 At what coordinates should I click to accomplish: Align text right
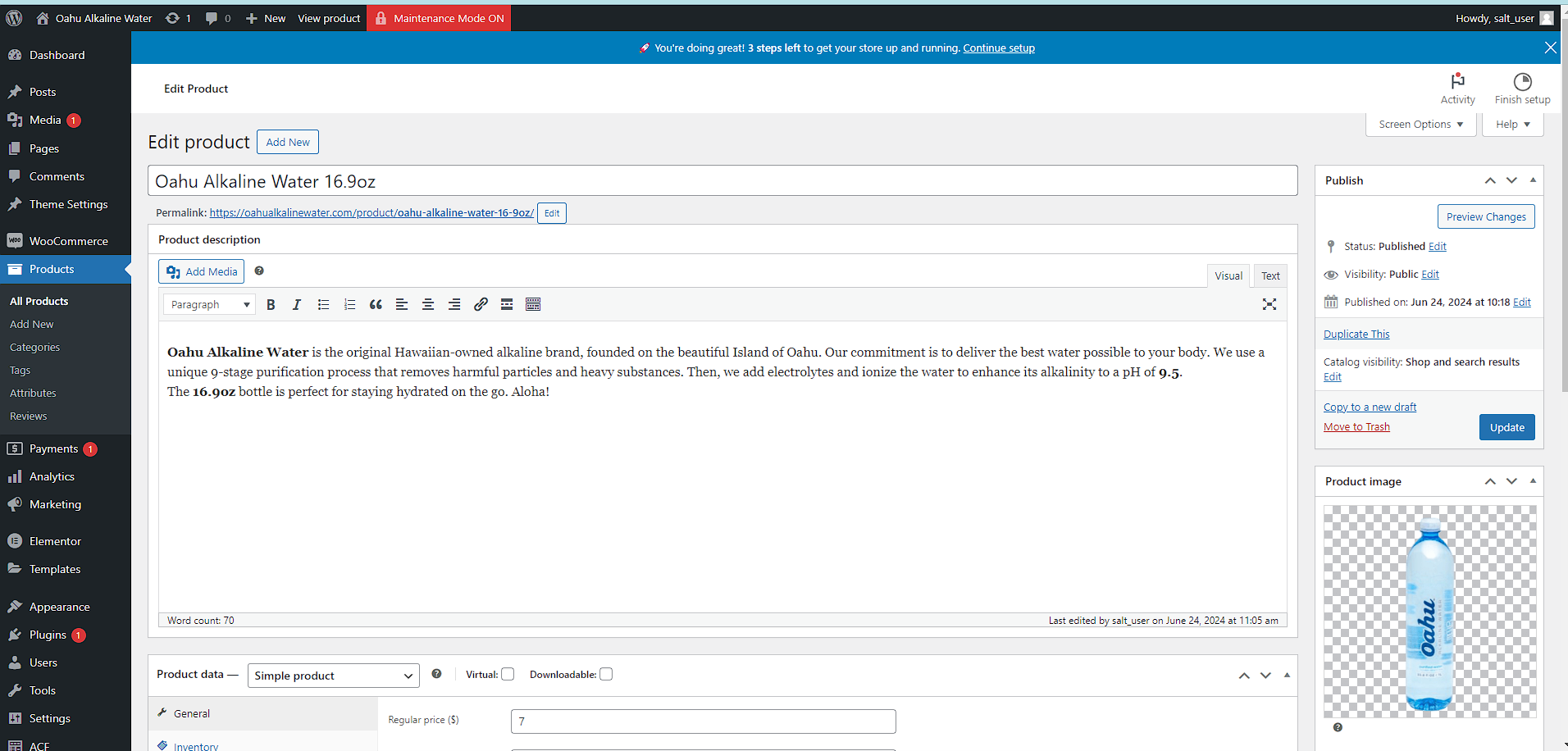[454, 304]
